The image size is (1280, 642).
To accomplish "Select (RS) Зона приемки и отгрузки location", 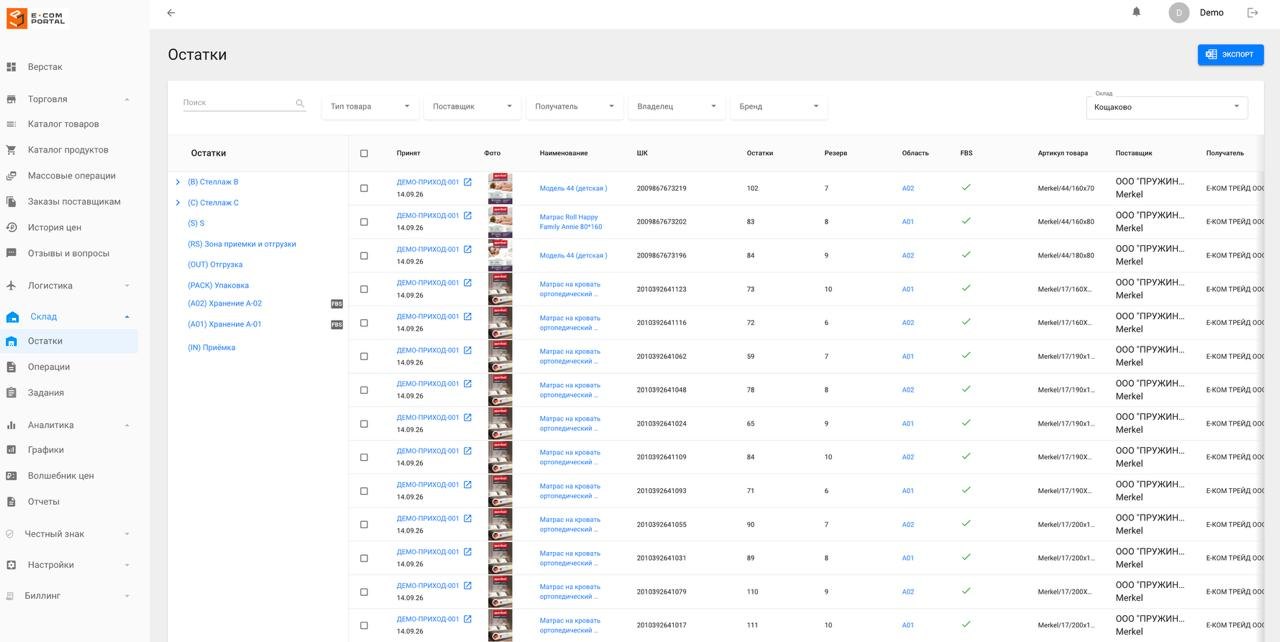I will click(242, 244).
